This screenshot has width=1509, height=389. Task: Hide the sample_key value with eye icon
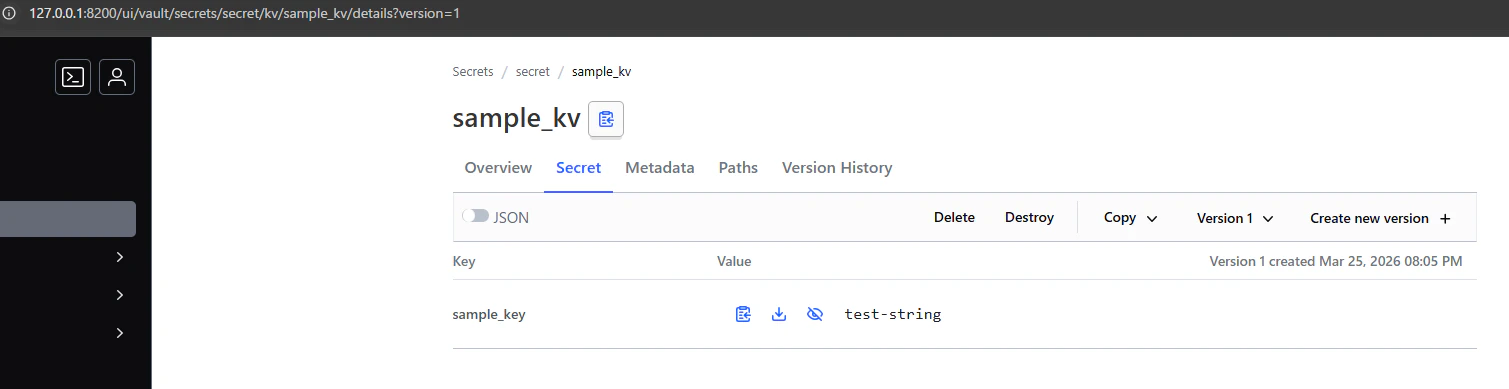coord(815,314)
